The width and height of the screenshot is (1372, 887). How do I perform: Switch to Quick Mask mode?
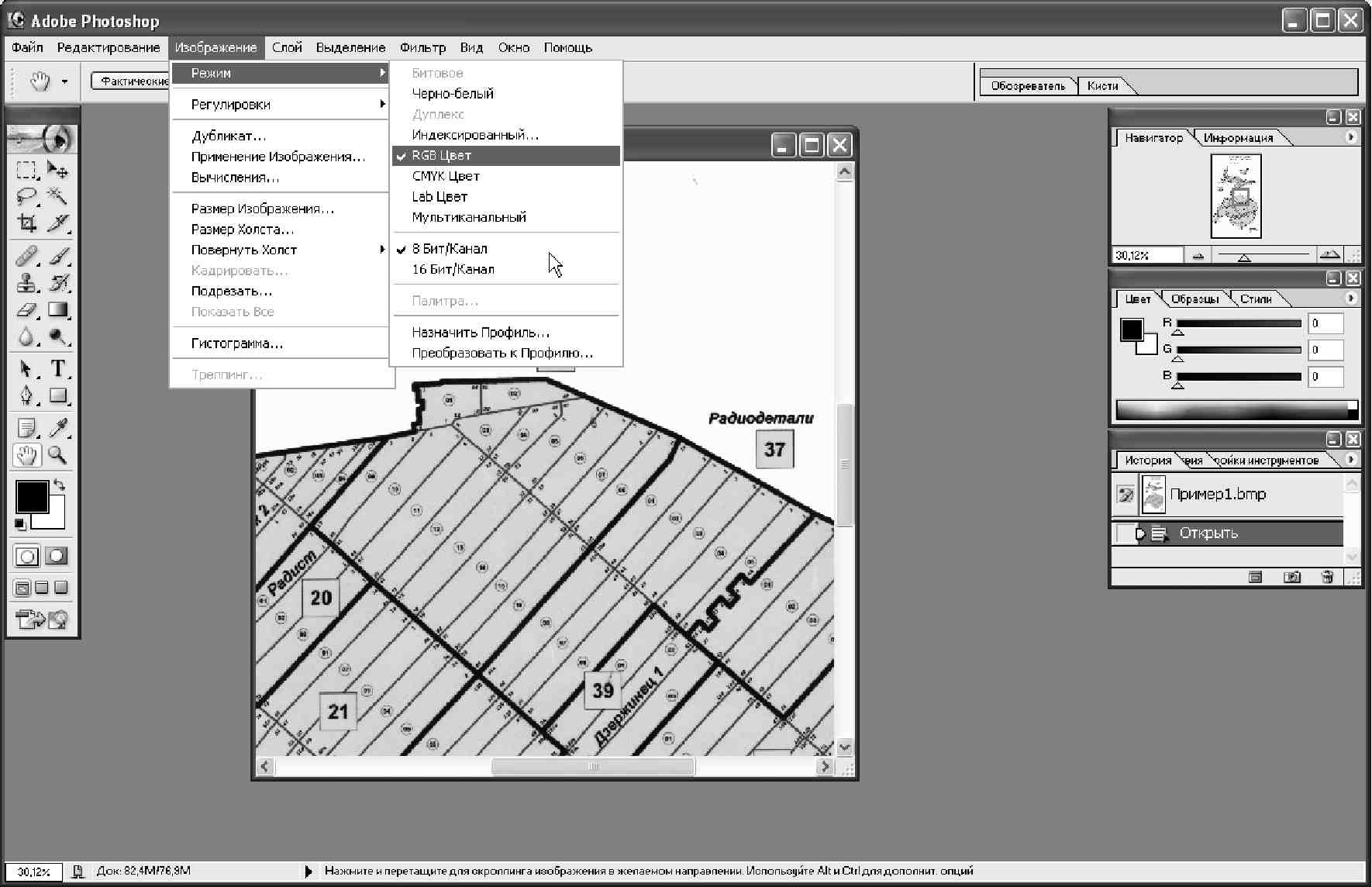(57, 556)
